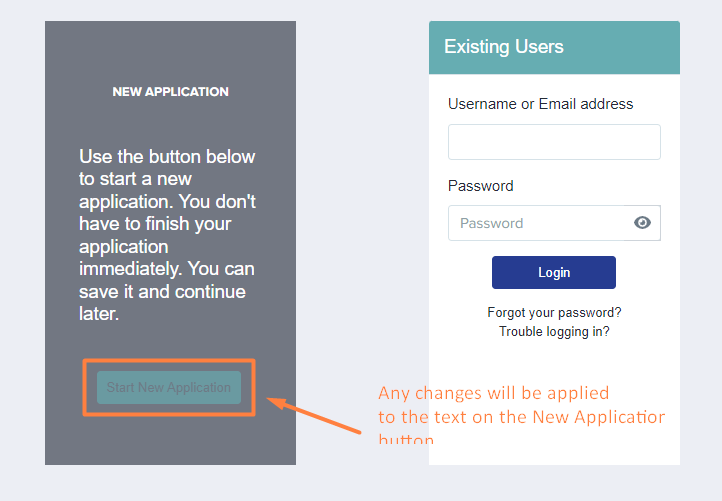Image resolution: width=722 pixels, height=501 pixels.
Task: Click the 'immediately. You can' text line
Action: 167,269
